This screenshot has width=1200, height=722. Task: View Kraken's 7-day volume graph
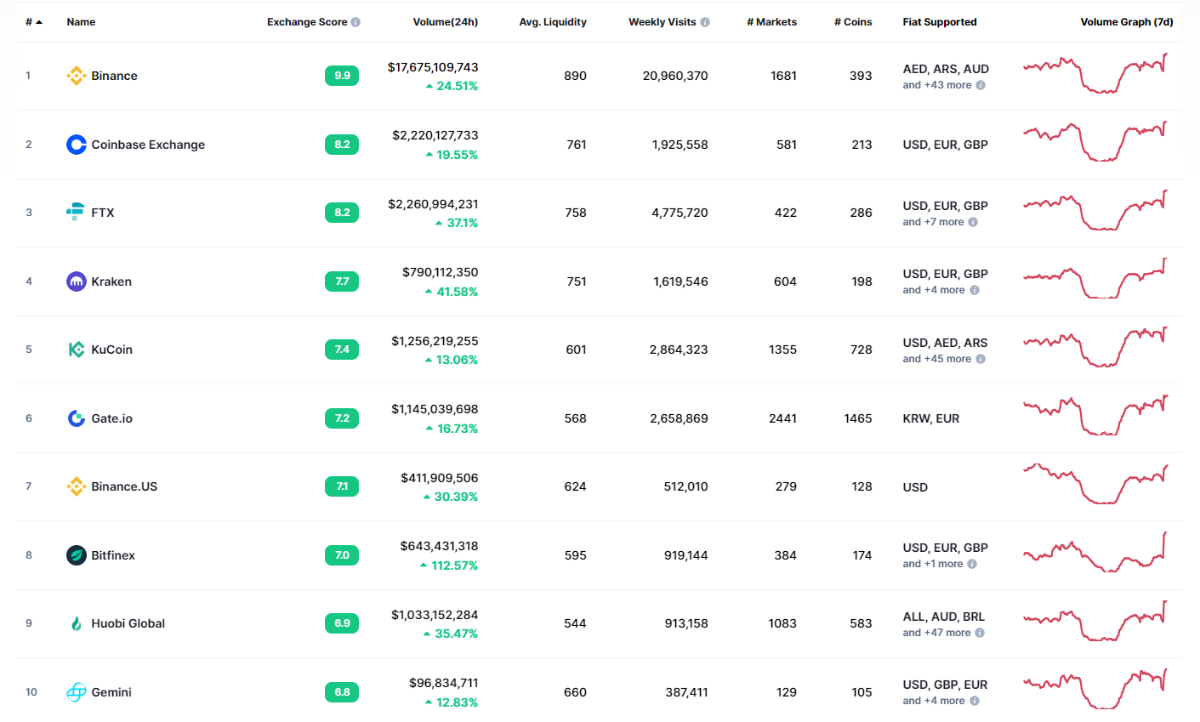tap(1095, 278)
